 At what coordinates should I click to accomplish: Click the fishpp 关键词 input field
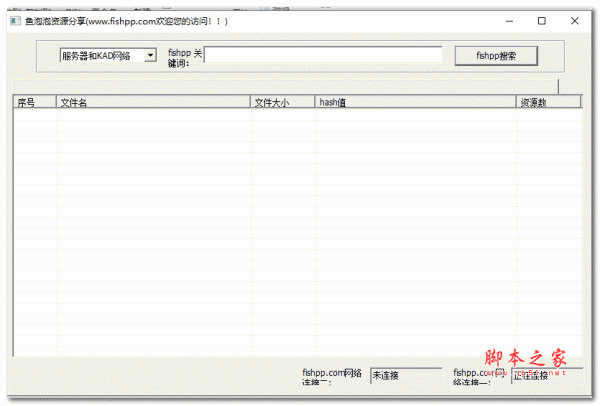coord(323,54)
